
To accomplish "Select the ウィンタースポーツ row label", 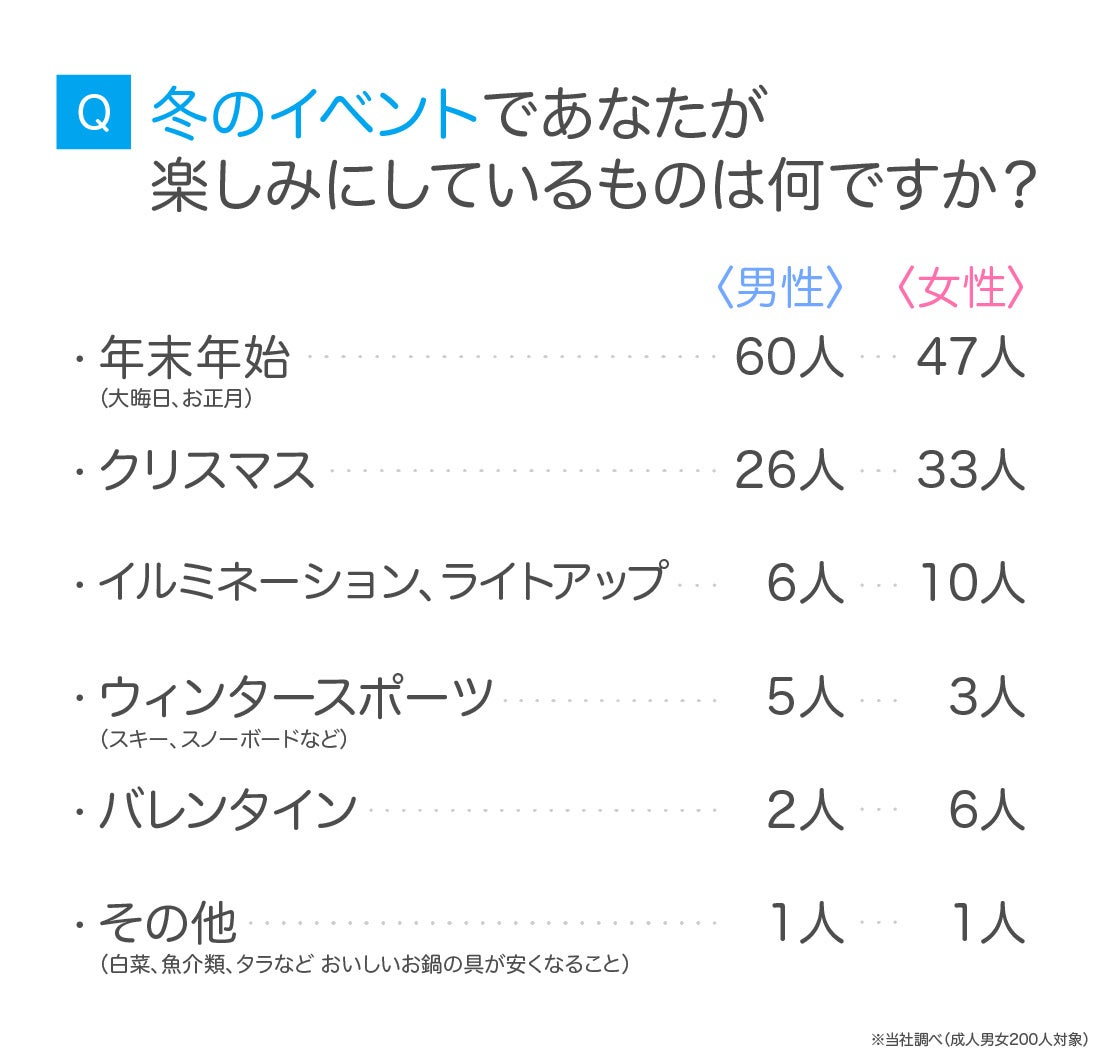I will click(296, 696).
